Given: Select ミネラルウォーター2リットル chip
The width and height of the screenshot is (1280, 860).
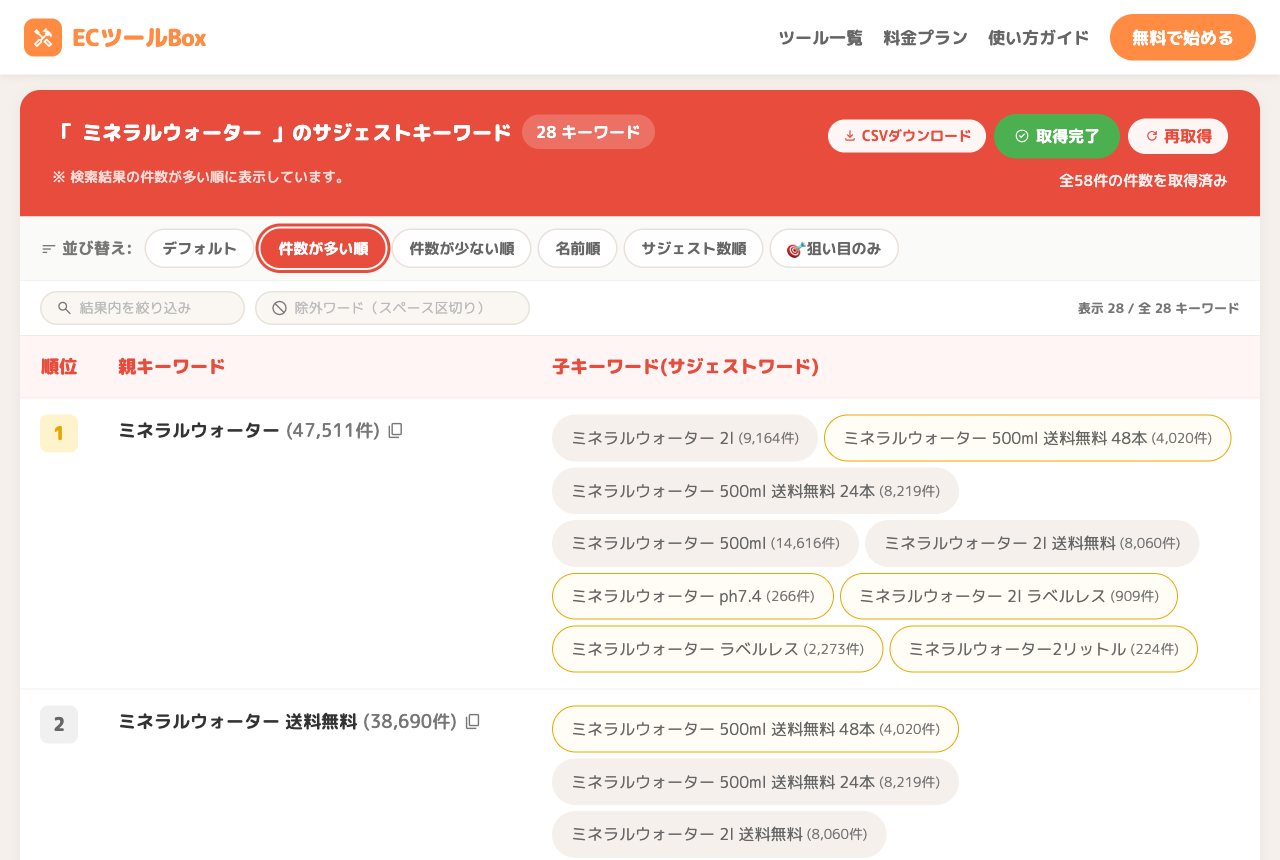Looking at the screenshot, I should click(1043, 649).
